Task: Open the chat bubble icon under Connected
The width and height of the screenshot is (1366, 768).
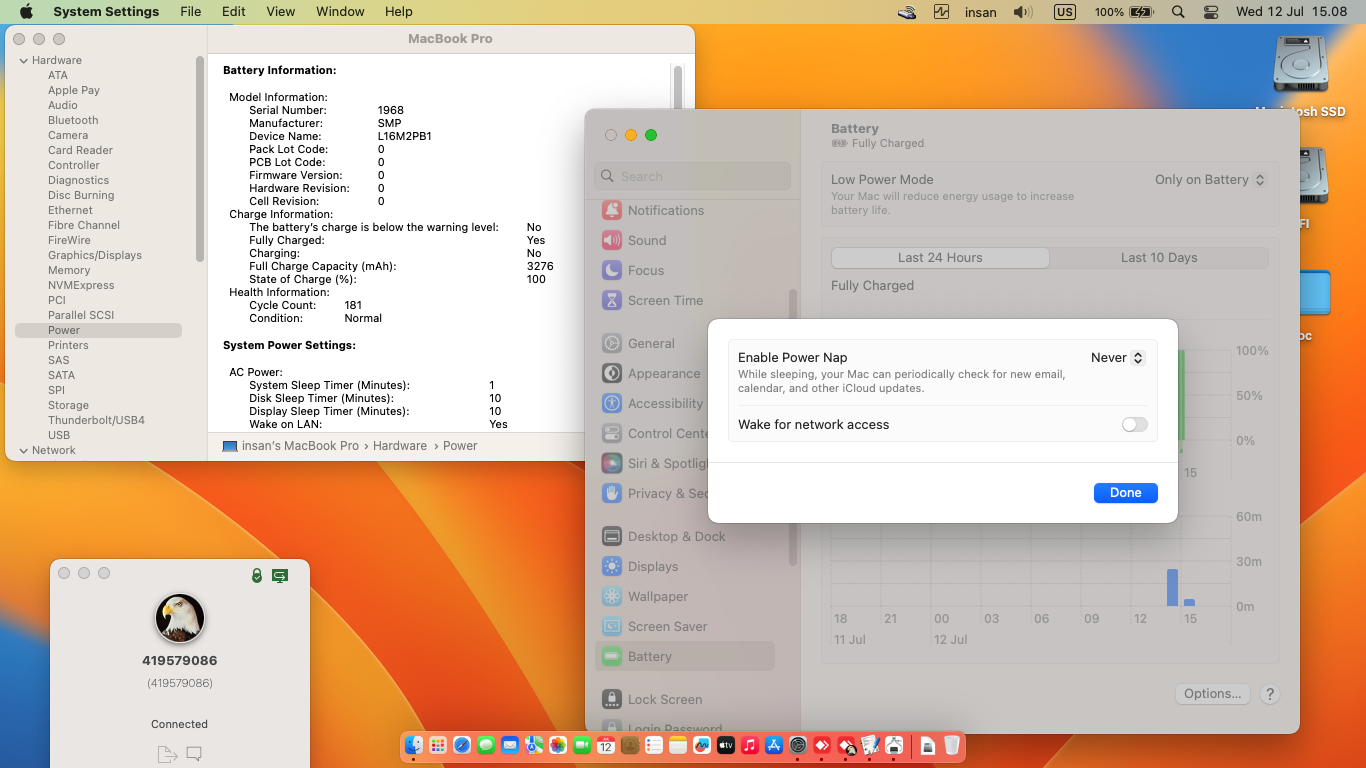Action: 194,754
